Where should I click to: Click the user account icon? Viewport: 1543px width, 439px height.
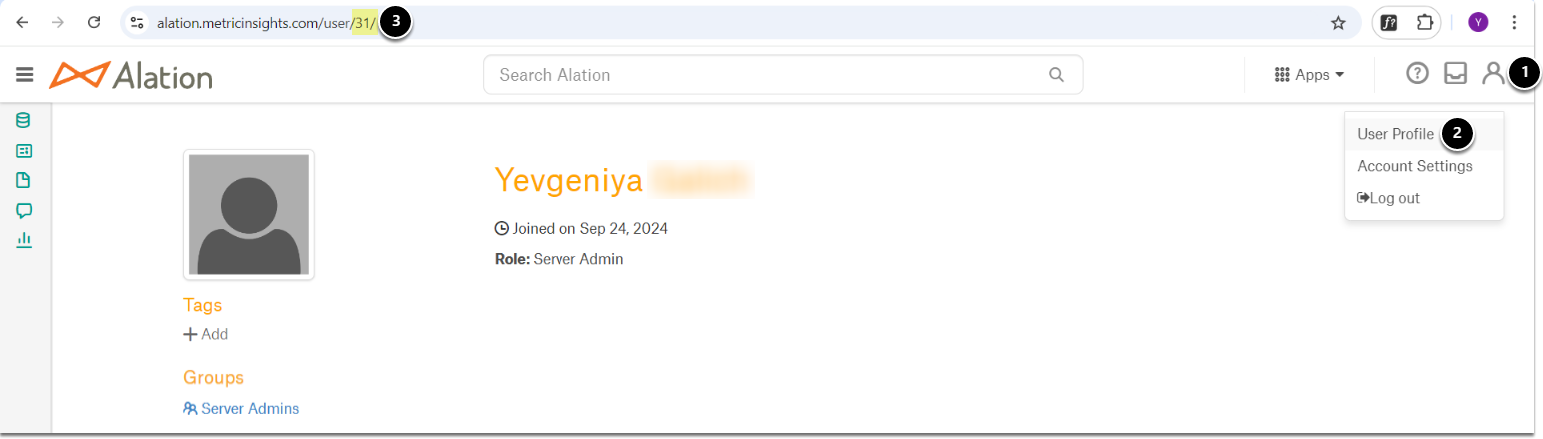pyautogui.click(x=1492, y=74)
